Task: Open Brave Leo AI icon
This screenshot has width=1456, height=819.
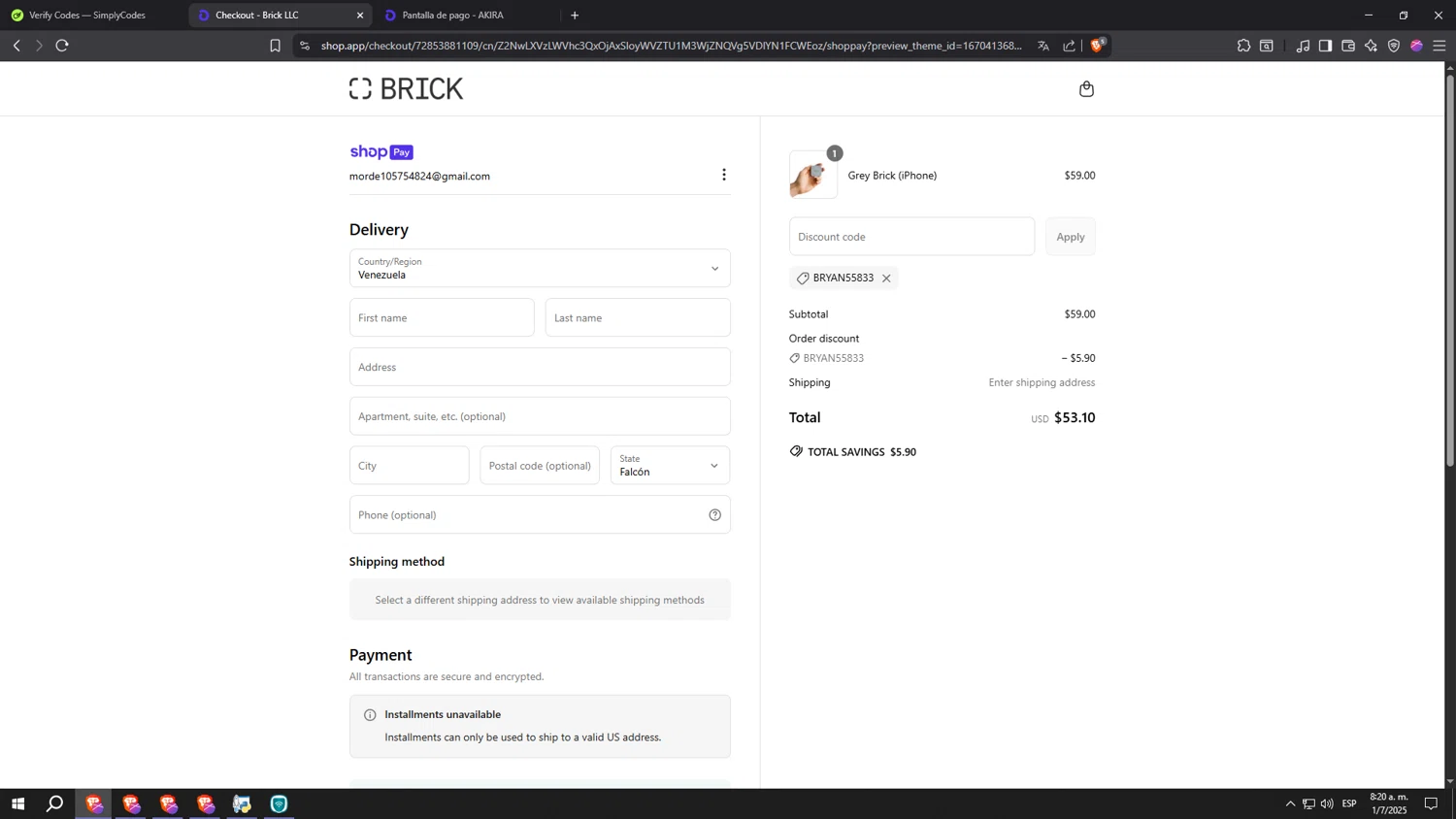Action: (x=1371, y=46)
